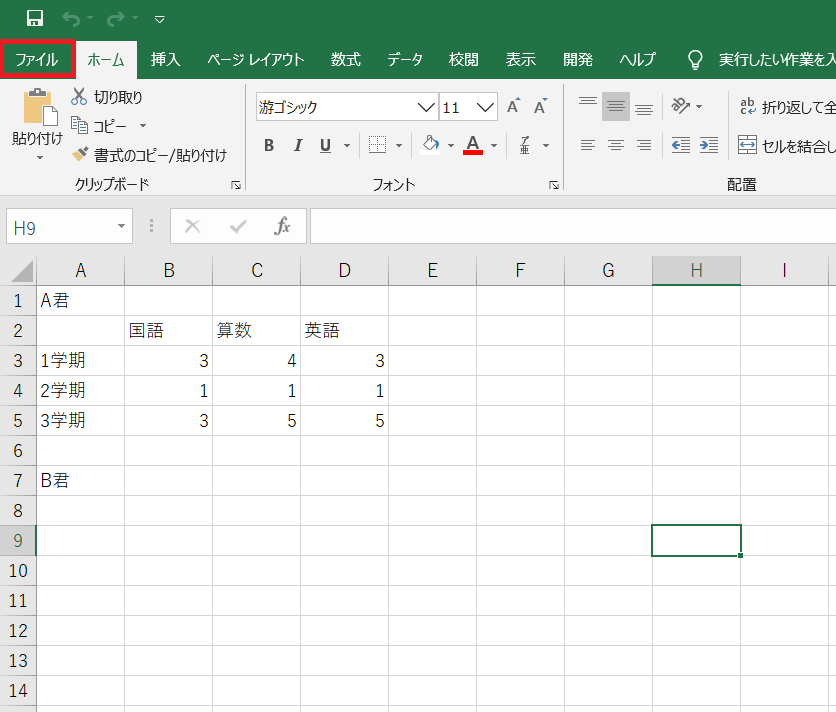Viewport: 836px width, 712px height.
Task: Expand the Name Box dropdown arrow
Action: (122, 227)
